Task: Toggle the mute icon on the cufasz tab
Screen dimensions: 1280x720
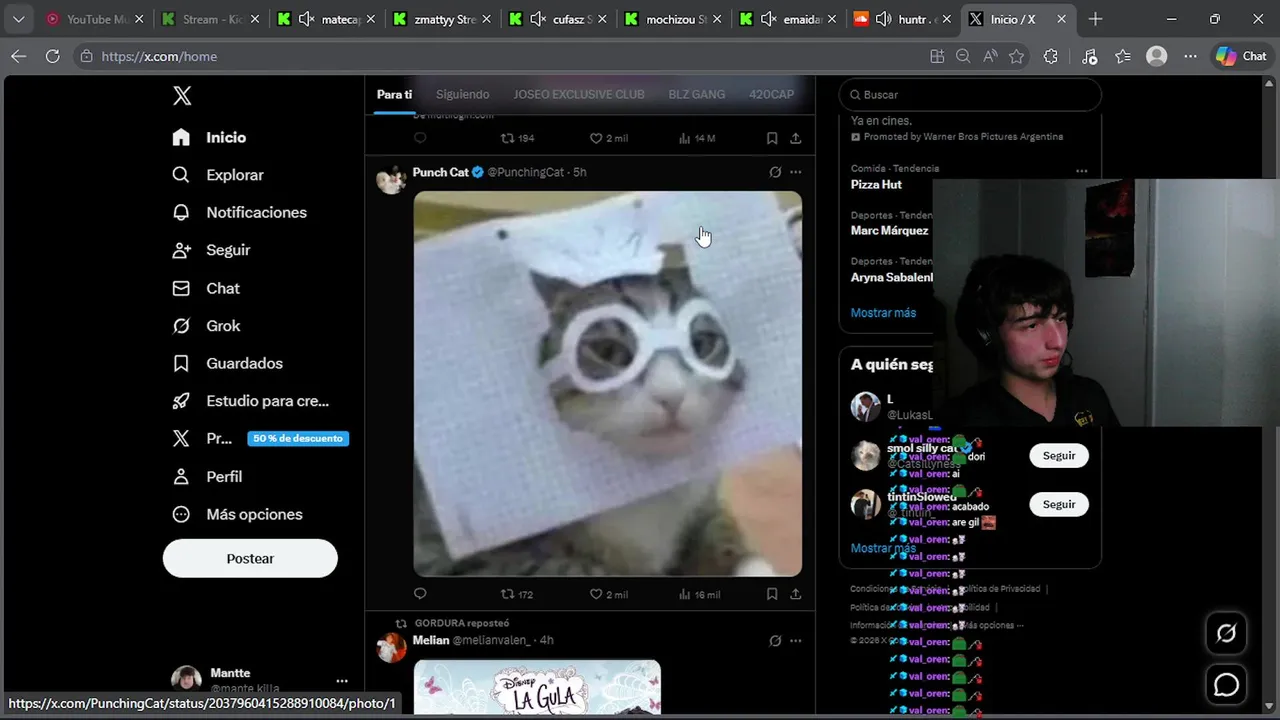Action: (538, 19)
